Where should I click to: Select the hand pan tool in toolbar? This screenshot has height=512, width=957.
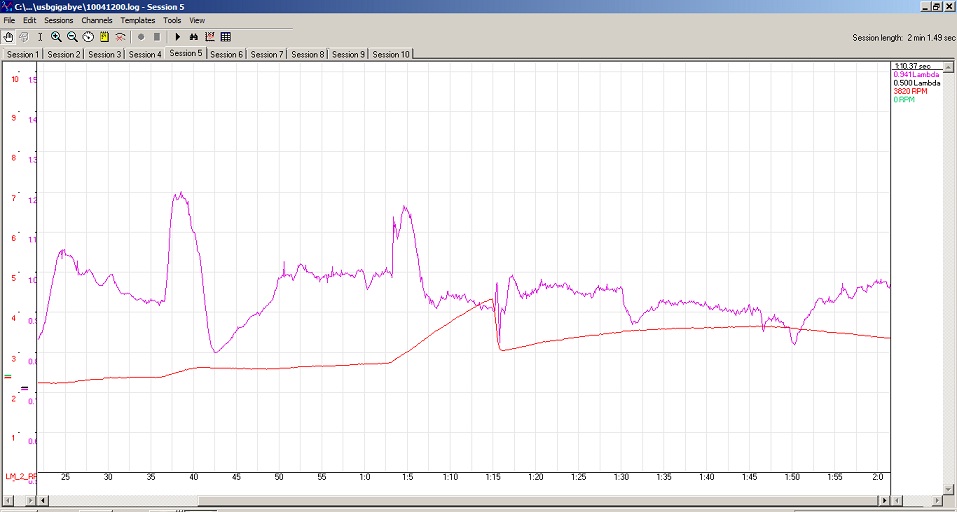point(8,37)
